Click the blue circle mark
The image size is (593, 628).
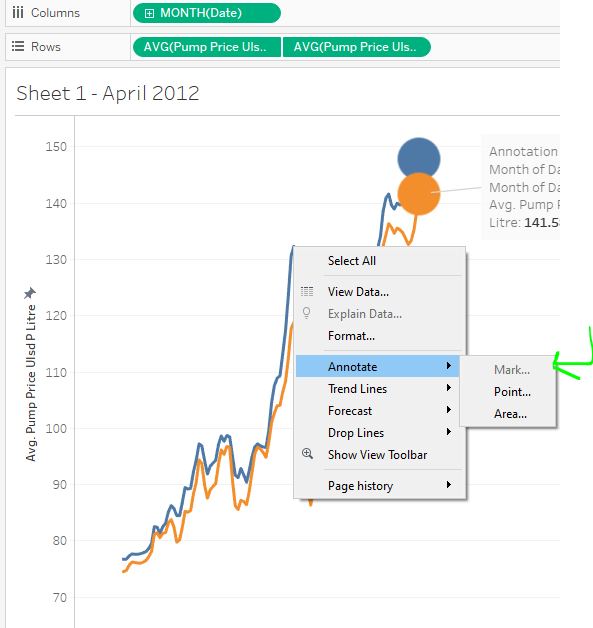point(419,156)
